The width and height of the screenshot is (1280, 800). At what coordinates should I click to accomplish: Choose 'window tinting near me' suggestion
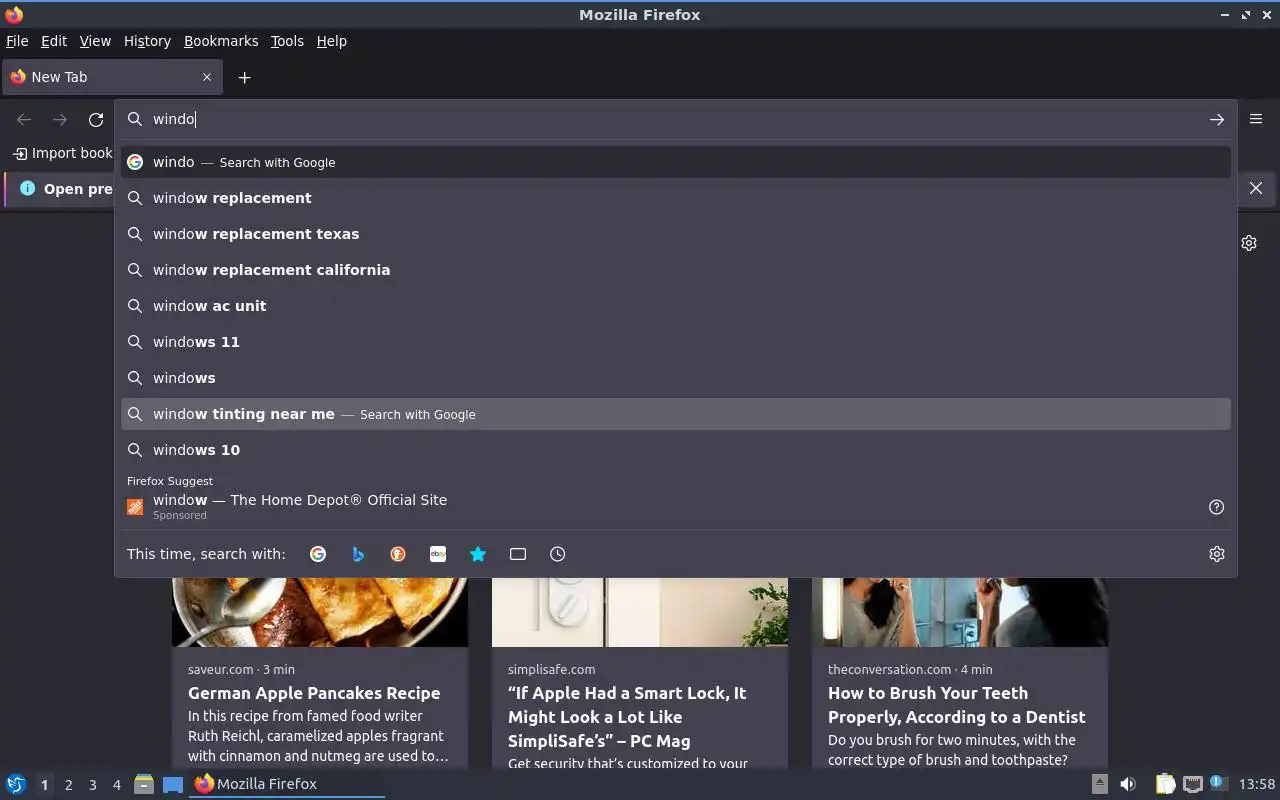click(676, 414)
